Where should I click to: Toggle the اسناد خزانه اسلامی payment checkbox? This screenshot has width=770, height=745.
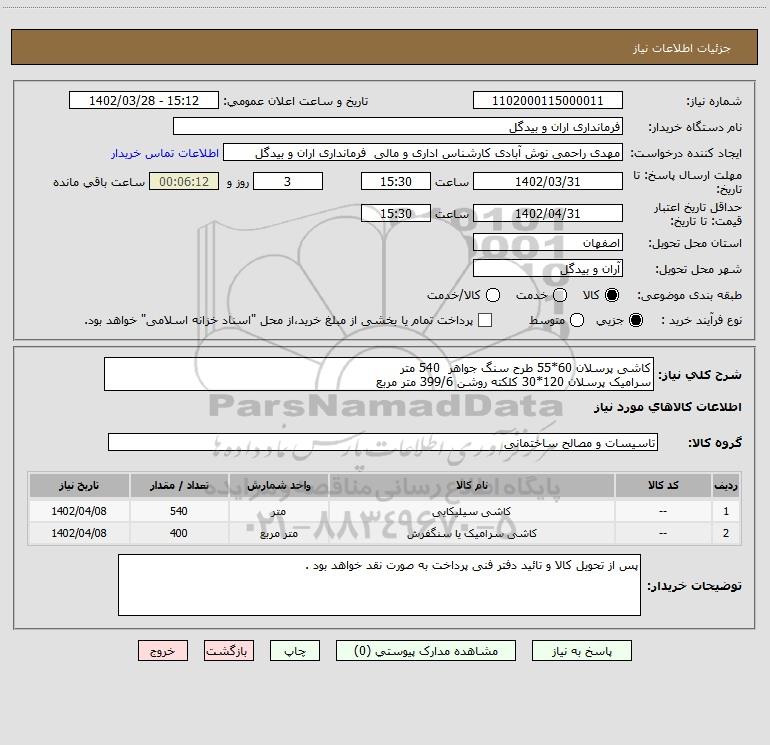[x=485, y=320]
